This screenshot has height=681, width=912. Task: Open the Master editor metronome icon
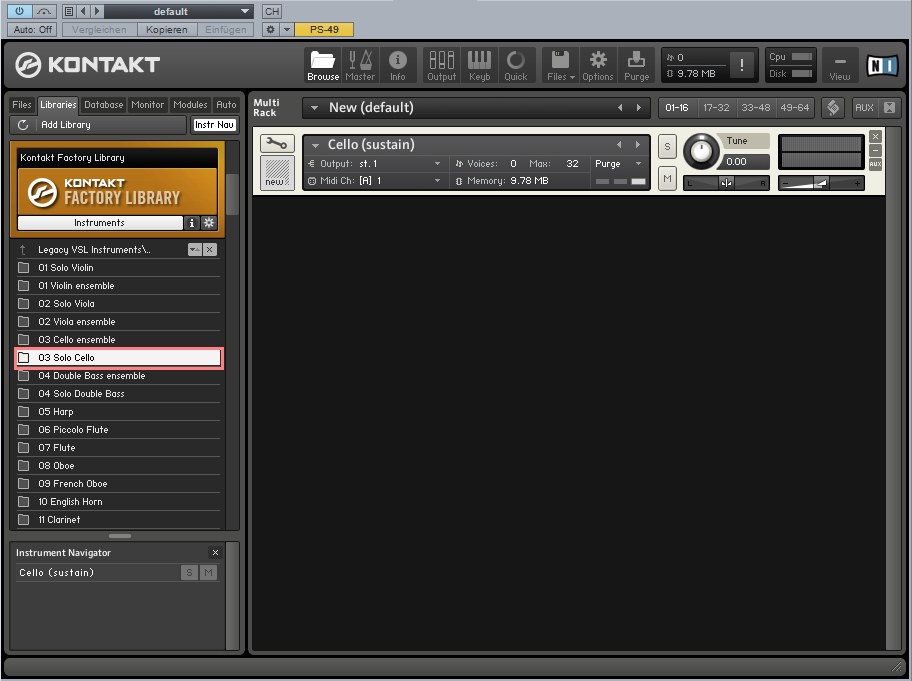pos(360,65)
